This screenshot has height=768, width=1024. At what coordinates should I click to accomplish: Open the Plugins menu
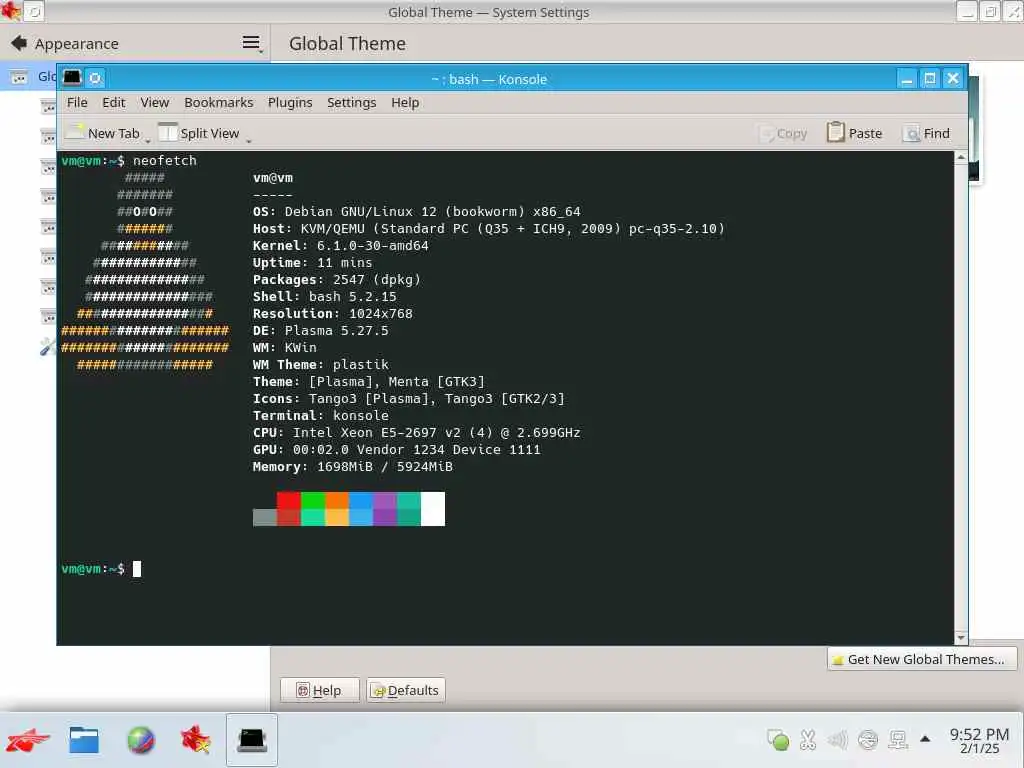(x=290, y=103)
